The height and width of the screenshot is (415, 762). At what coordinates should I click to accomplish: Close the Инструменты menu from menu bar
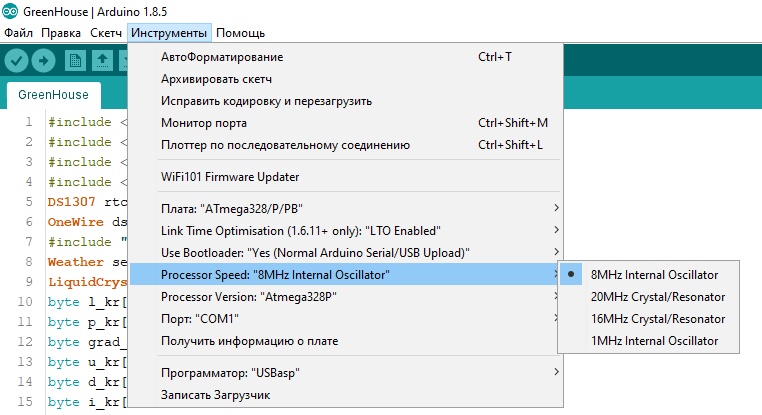pos(169,33)
